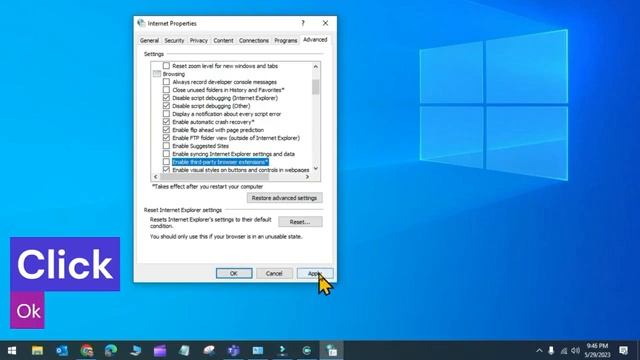Click the Cancel button
The width and height of the screenshot is (640, 360).
click(x=274, y=273)
